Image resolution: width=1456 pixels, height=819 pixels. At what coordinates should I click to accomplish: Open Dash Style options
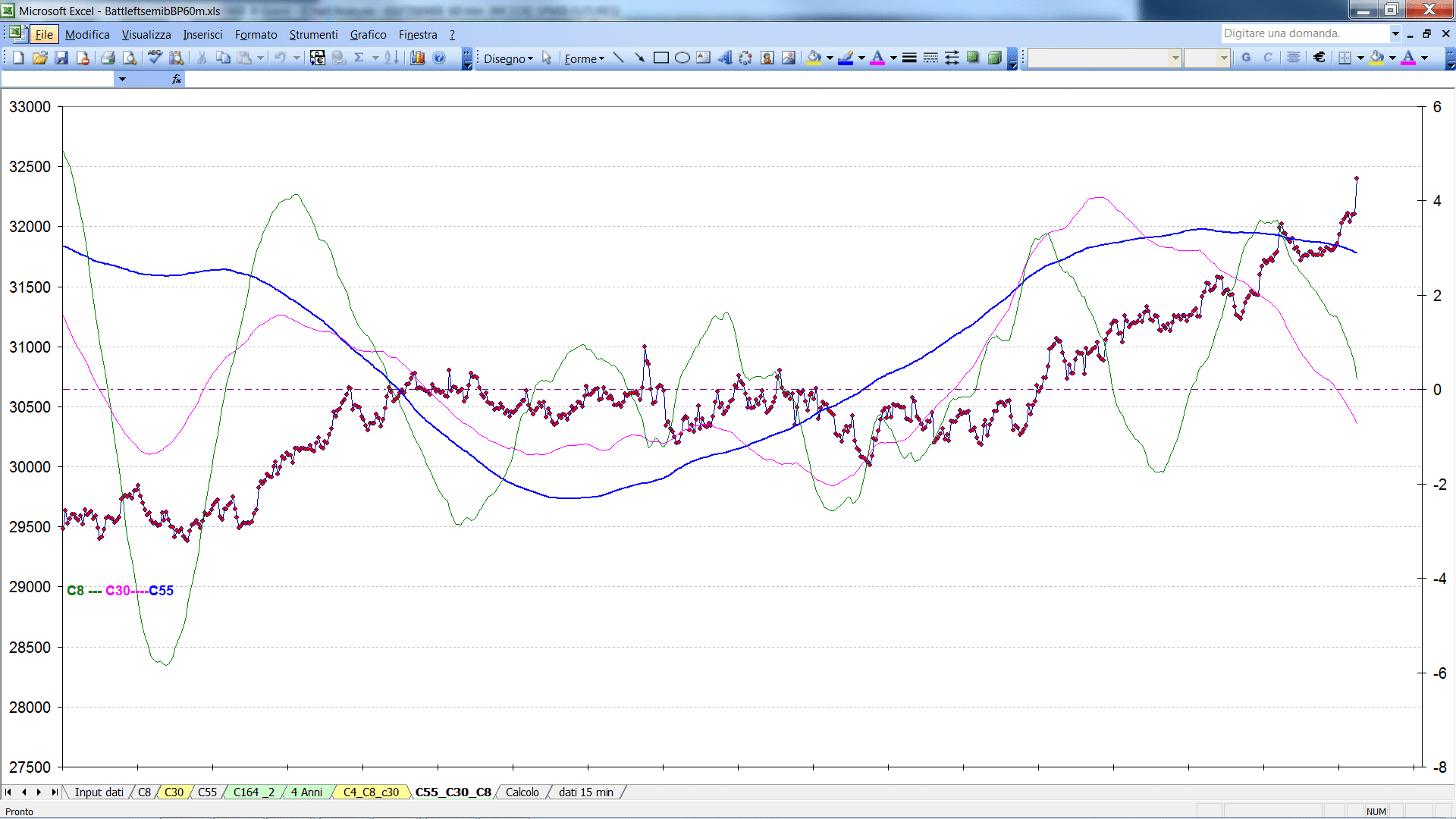coord(930,58)
